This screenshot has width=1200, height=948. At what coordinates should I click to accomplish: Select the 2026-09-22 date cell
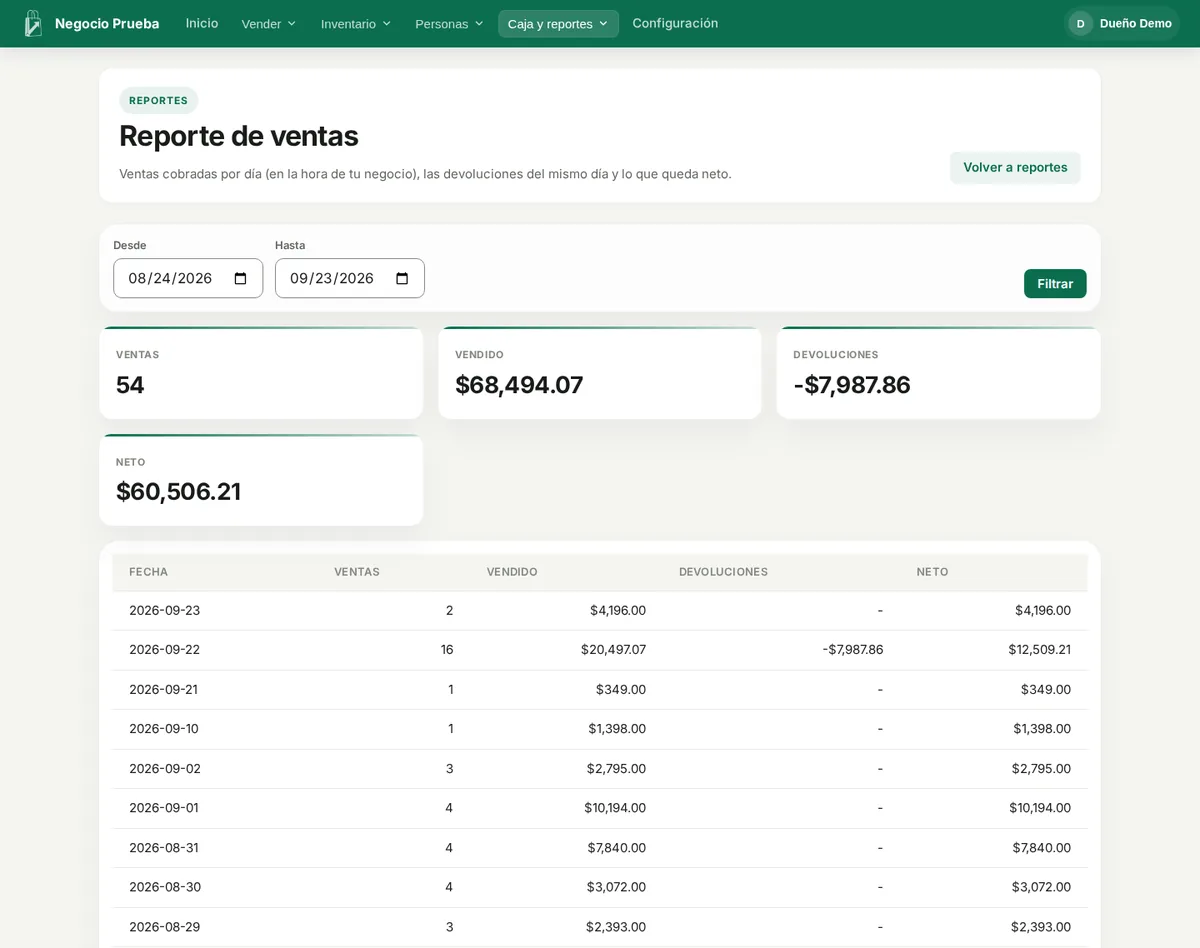click(165, 650)
